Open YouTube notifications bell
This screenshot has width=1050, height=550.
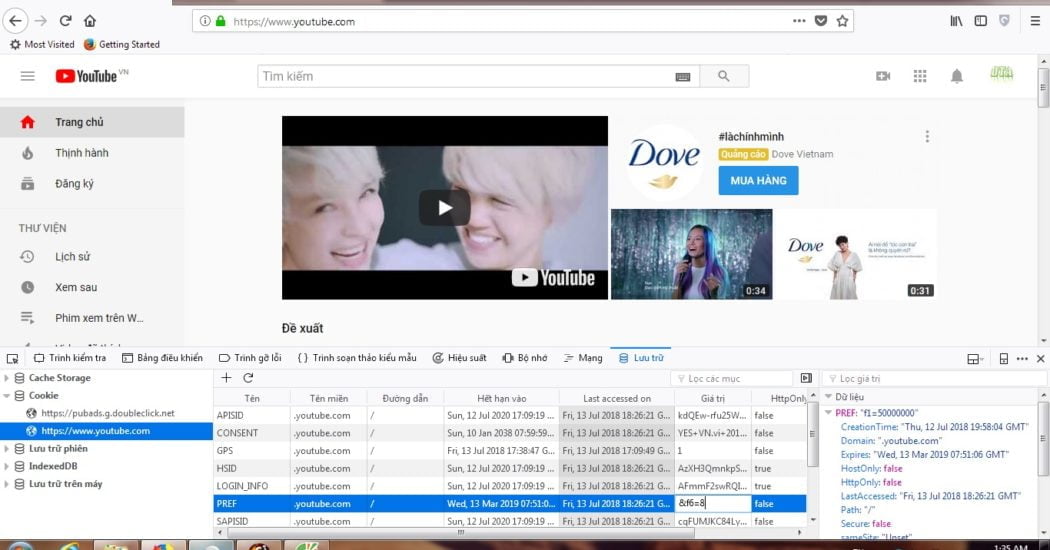pyautogui.click(x=957, y=76)
